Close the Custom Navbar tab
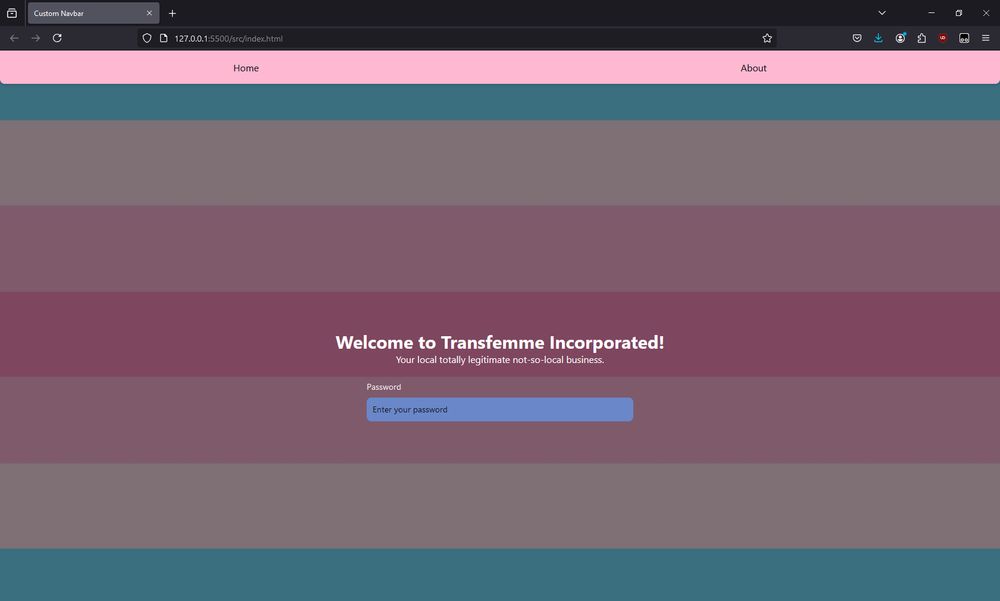 point(149,13)
